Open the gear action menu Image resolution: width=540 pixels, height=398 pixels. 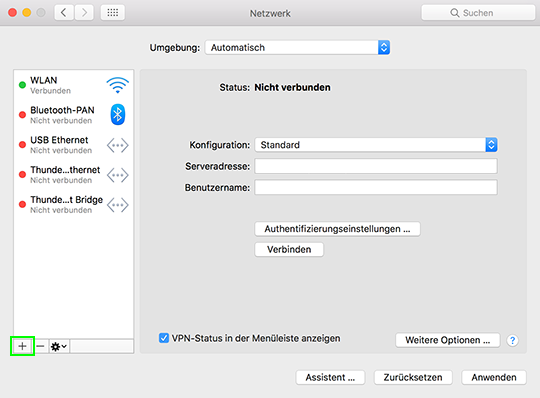point(59,346)
